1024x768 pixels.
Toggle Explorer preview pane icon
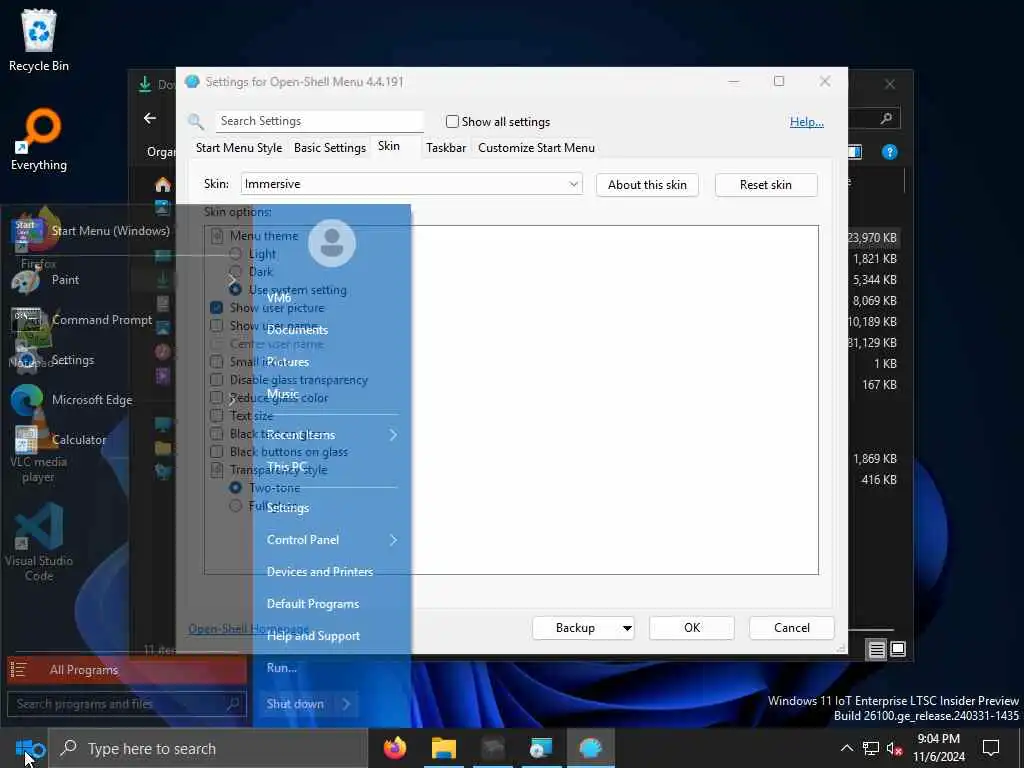click(855, 152)
